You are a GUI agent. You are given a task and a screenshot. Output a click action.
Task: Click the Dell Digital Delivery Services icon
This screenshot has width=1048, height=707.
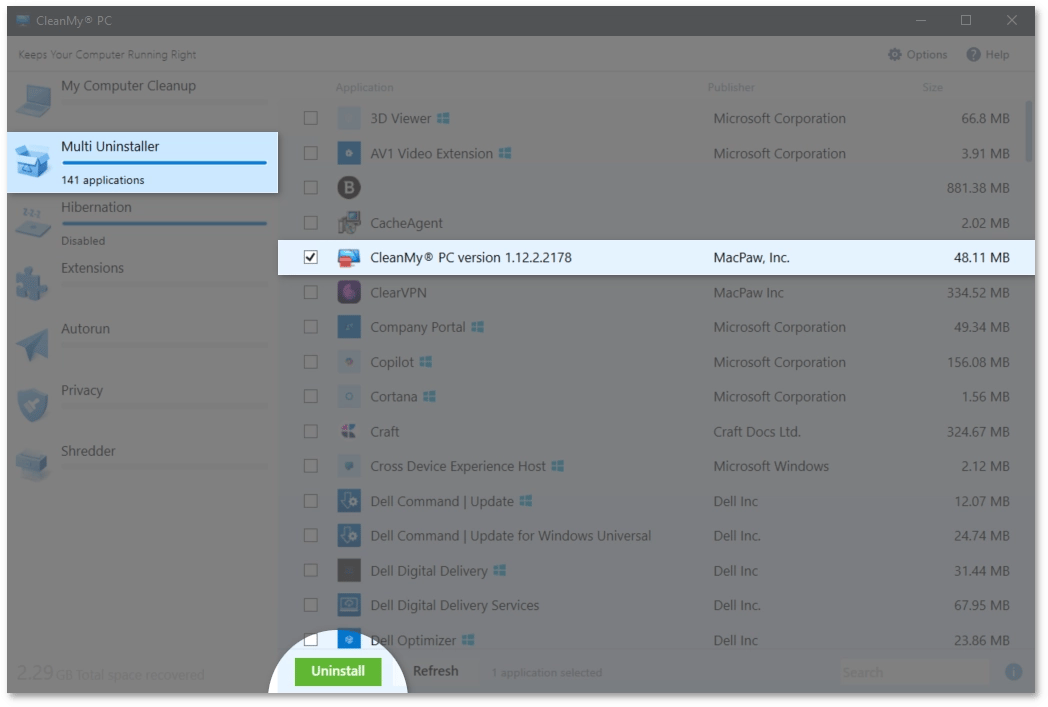click(349, 605)
